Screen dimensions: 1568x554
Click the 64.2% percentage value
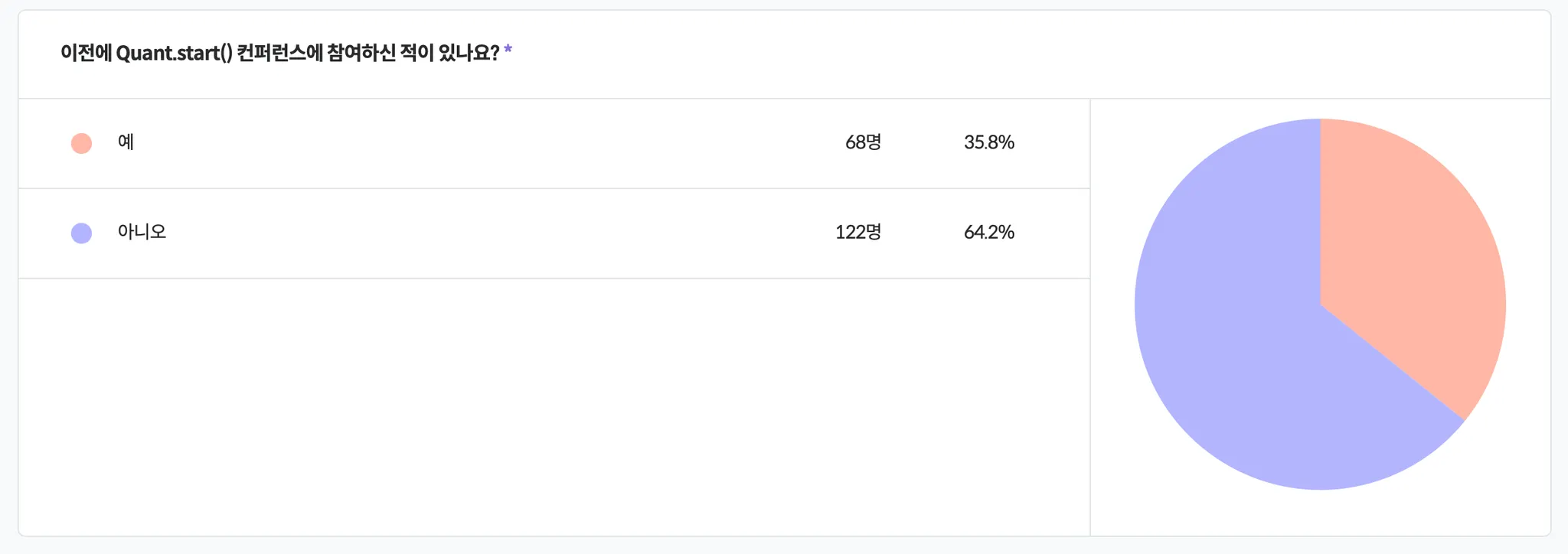tap(988, 232)
